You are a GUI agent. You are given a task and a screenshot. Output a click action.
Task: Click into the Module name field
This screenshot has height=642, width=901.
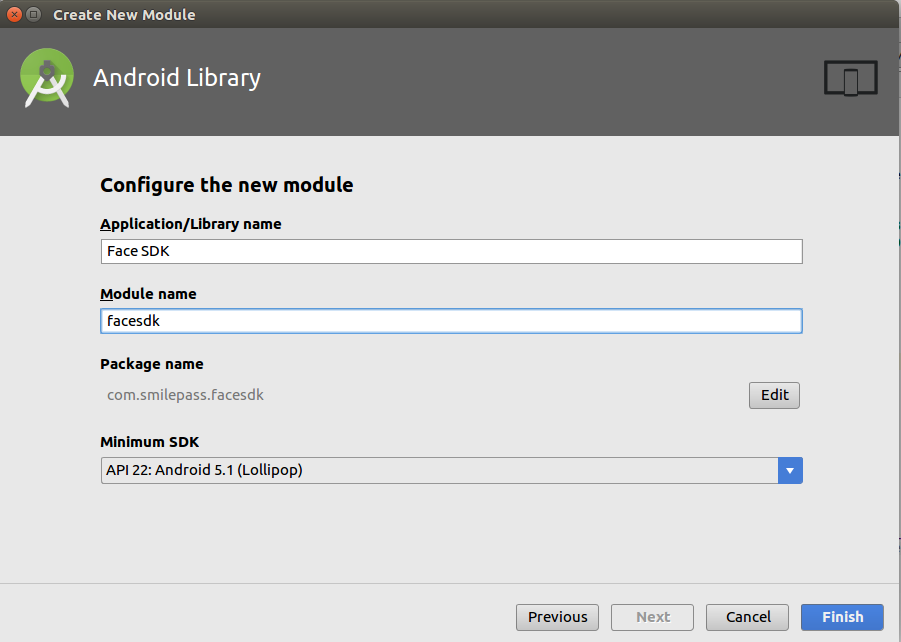click(x=452, y=321)
